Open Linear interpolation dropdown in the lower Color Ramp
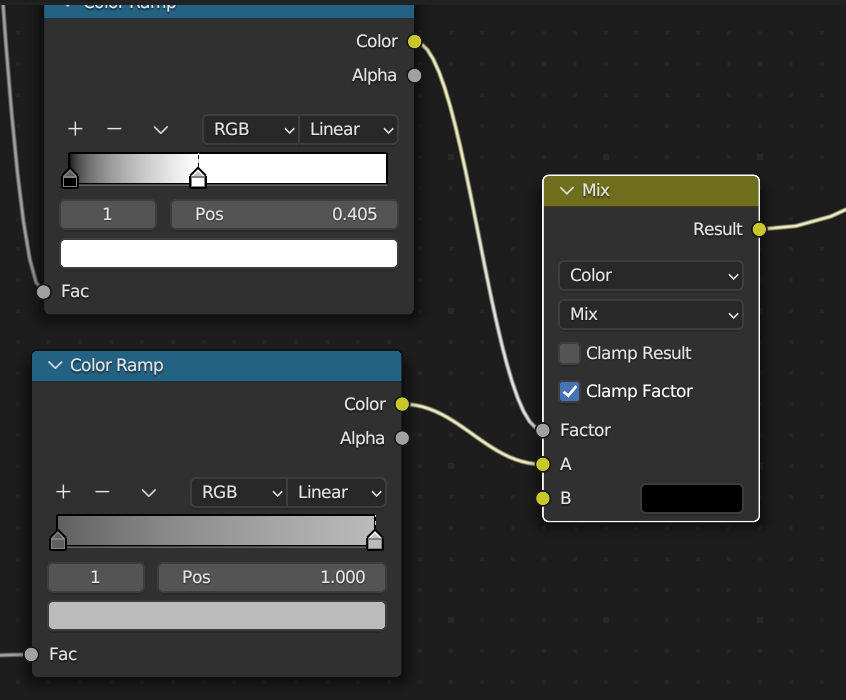The width and height of the screenshot is (846, 700). click(x=337, y=492)
